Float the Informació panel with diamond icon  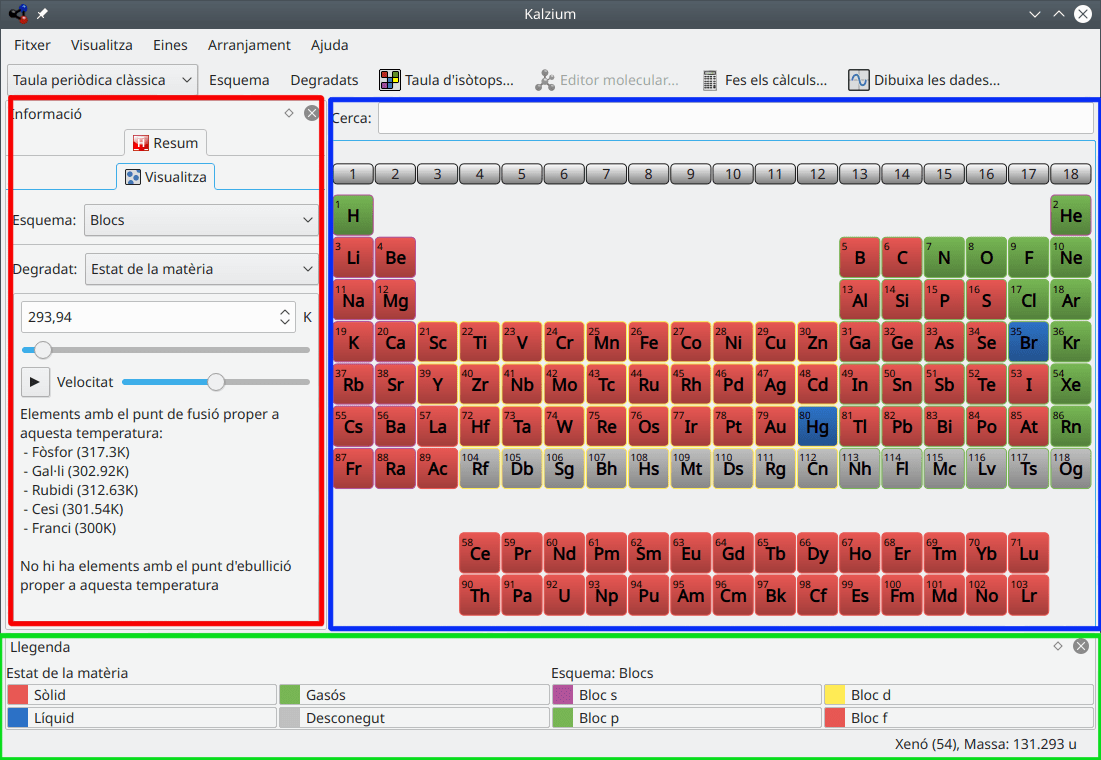289,114
